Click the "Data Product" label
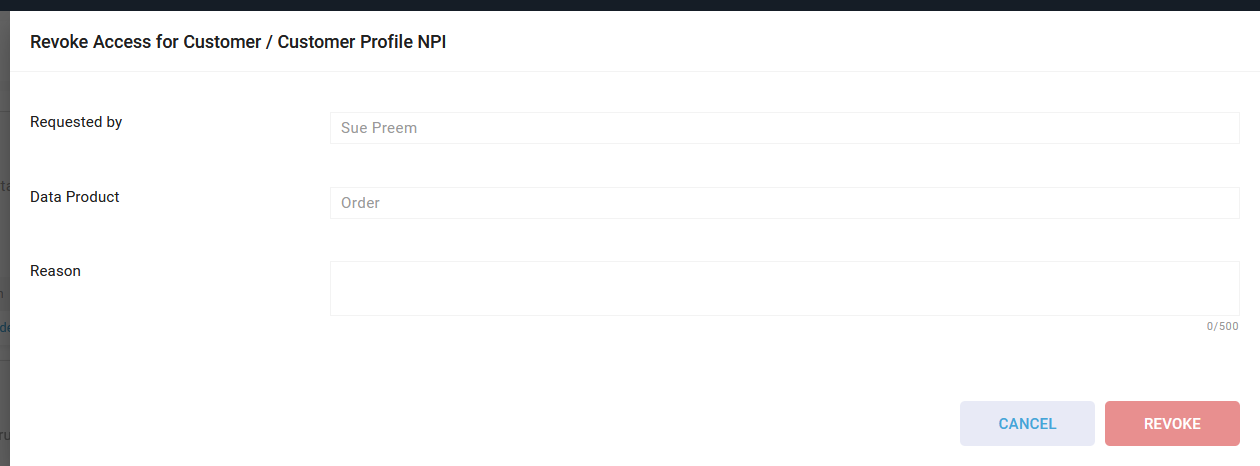 tap(75, 197)
